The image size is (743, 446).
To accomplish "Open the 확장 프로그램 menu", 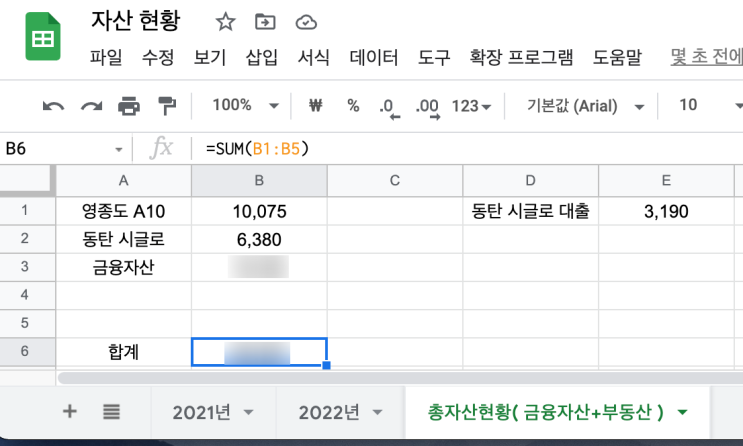I will [x=521, y=57].
